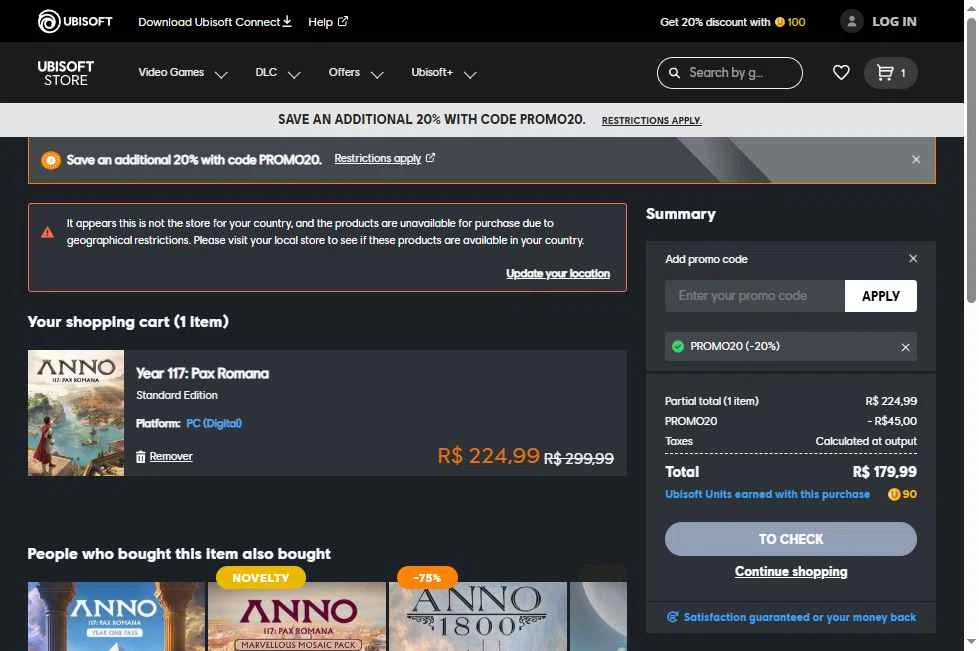979x651 pixels.
Task: Click the orange promo badge icon
Action: point(51,160)
